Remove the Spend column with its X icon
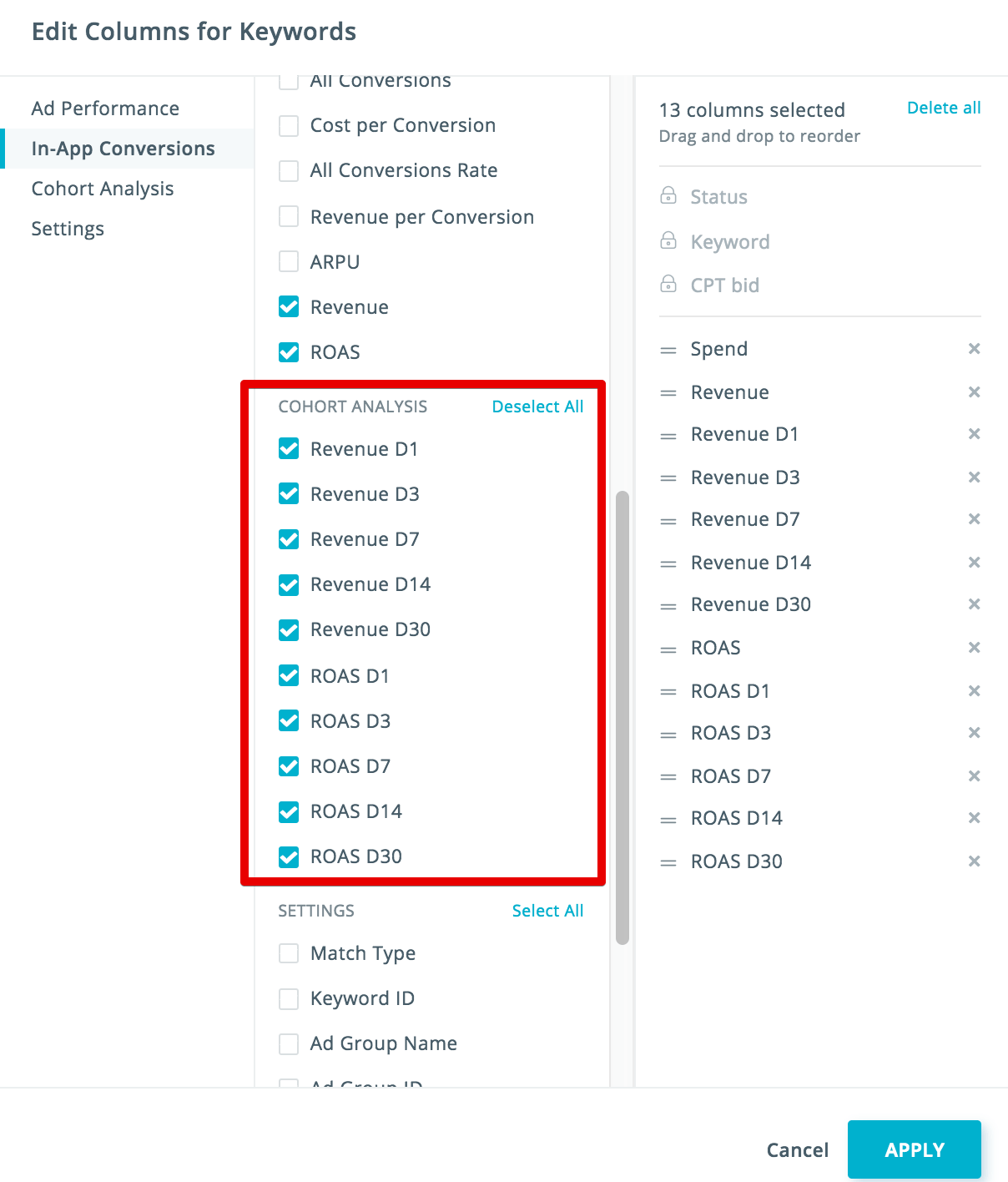1008x1182 pixels. point(974,349)
